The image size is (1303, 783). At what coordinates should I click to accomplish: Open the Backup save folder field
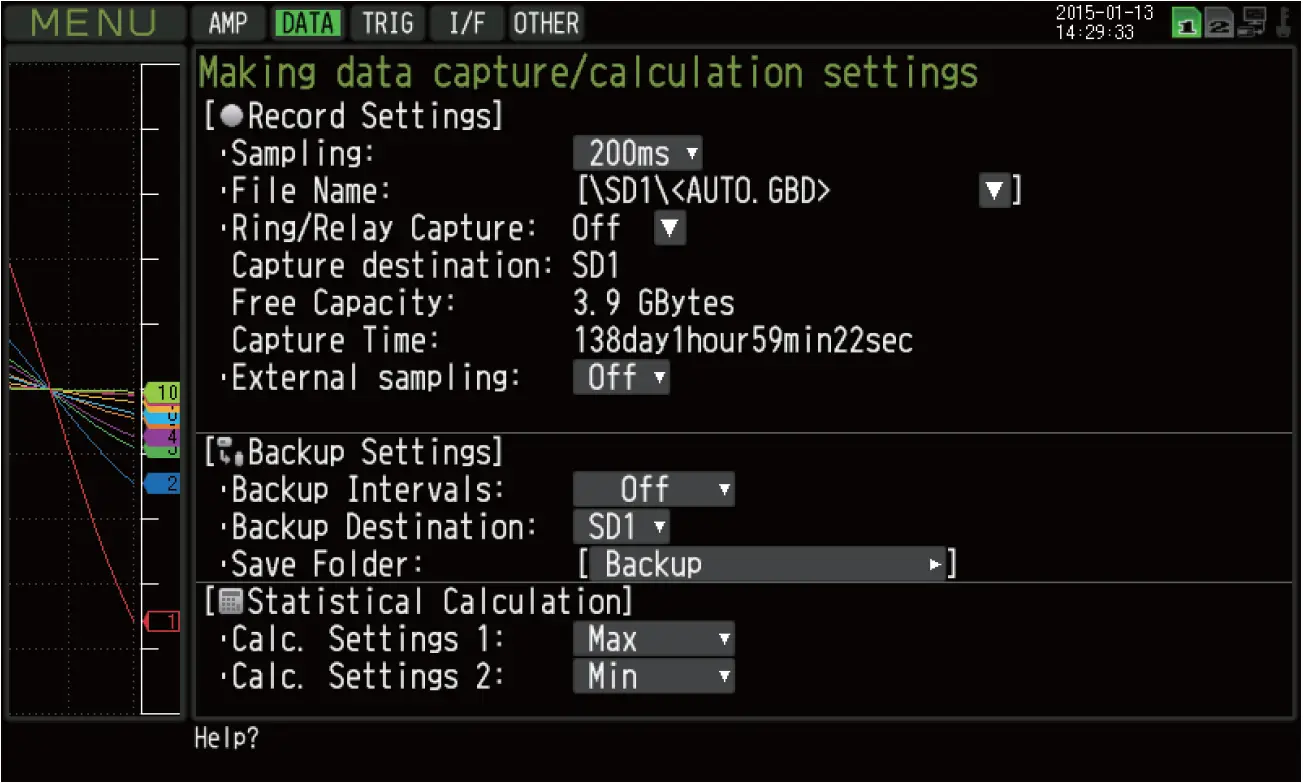pyautogui.click(x=766, y=565)
